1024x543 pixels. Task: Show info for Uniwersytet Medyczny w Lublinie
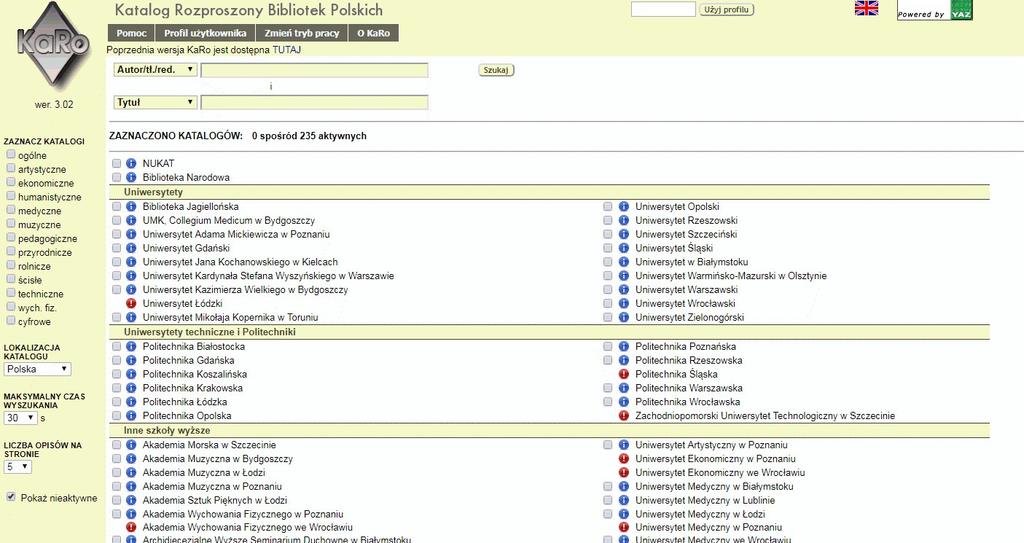pos(624,500)
